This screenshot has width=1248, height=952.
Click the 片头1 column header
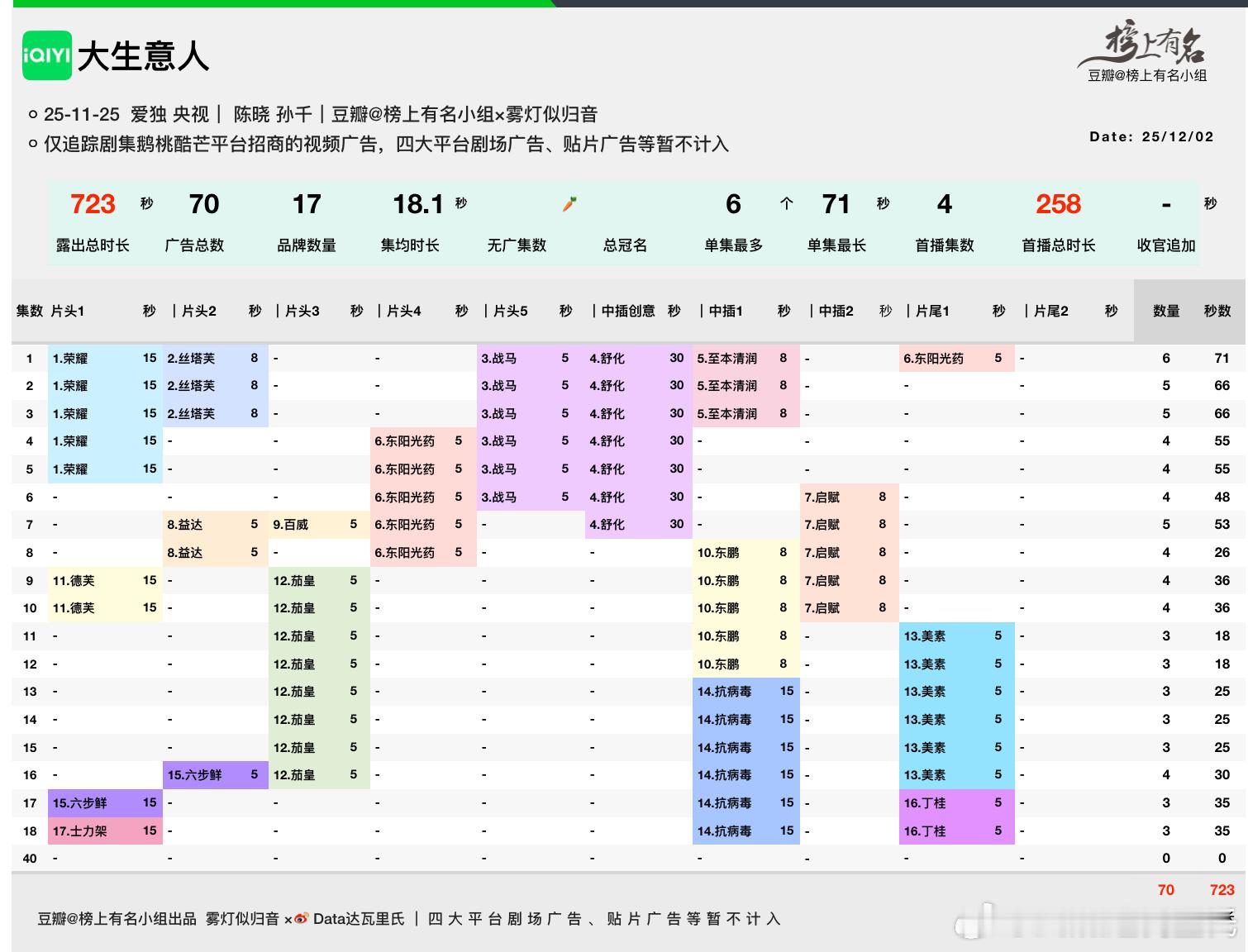68,311
